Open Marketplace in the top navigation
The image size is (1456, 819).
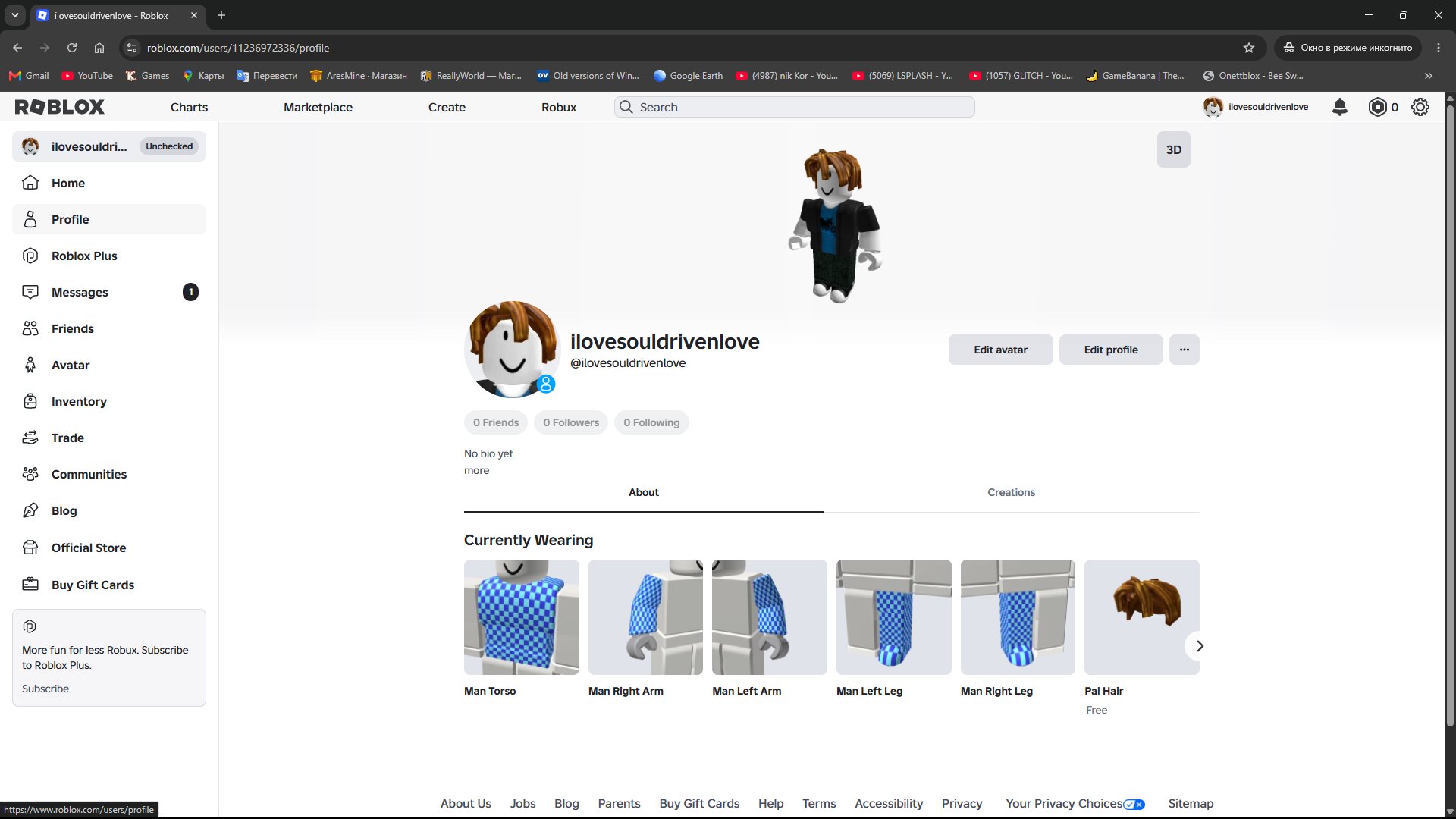tap(318, 107)
